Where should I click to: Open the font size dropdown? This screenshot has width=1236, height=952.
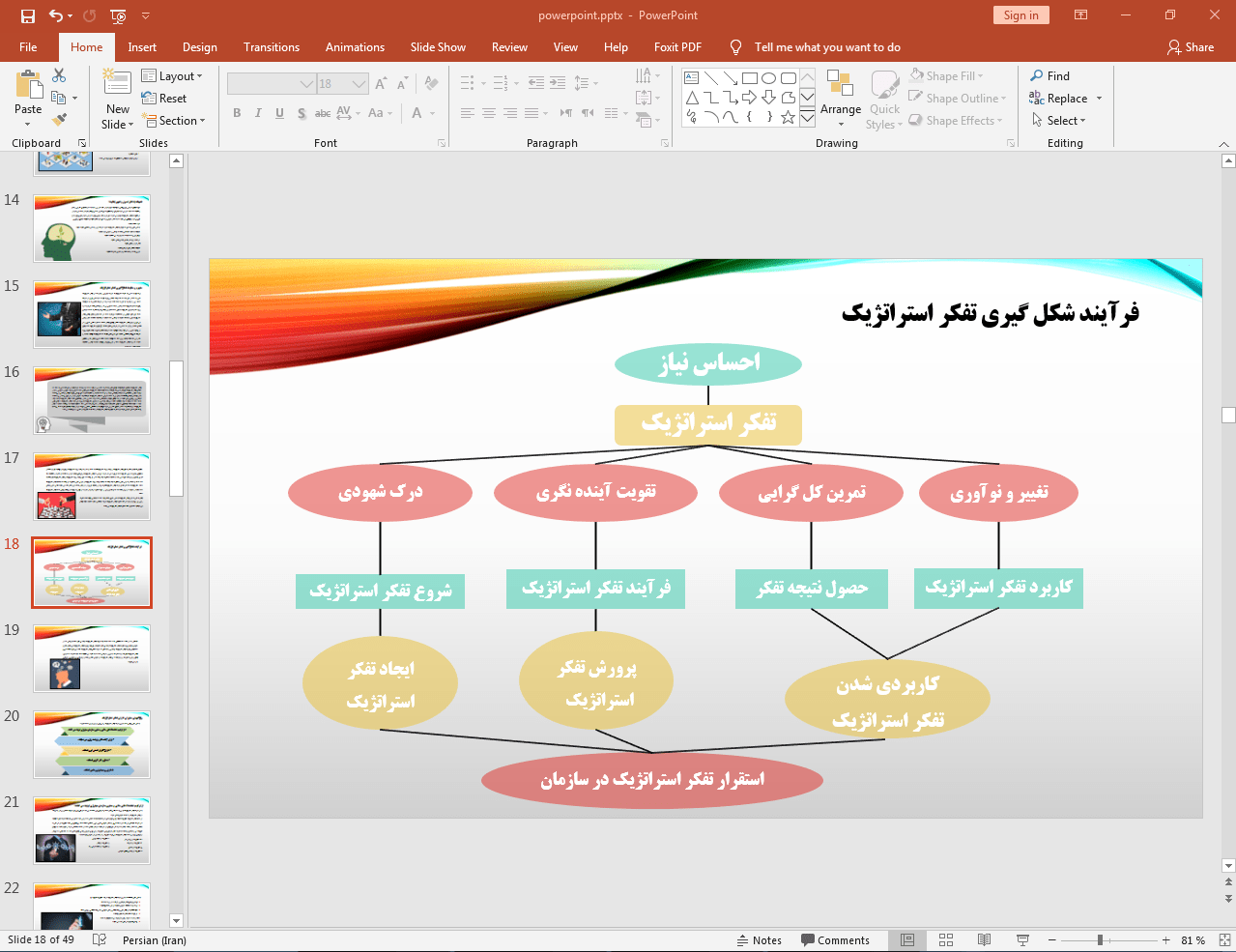pos(359,84)
